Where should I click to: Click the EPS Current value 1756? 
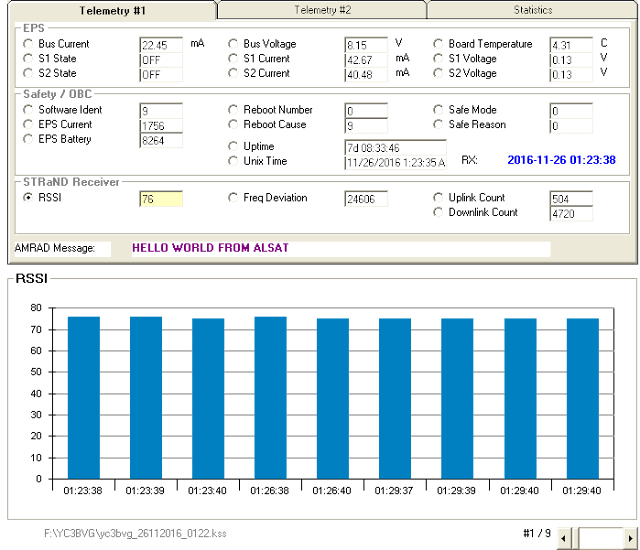click(161, 126)
